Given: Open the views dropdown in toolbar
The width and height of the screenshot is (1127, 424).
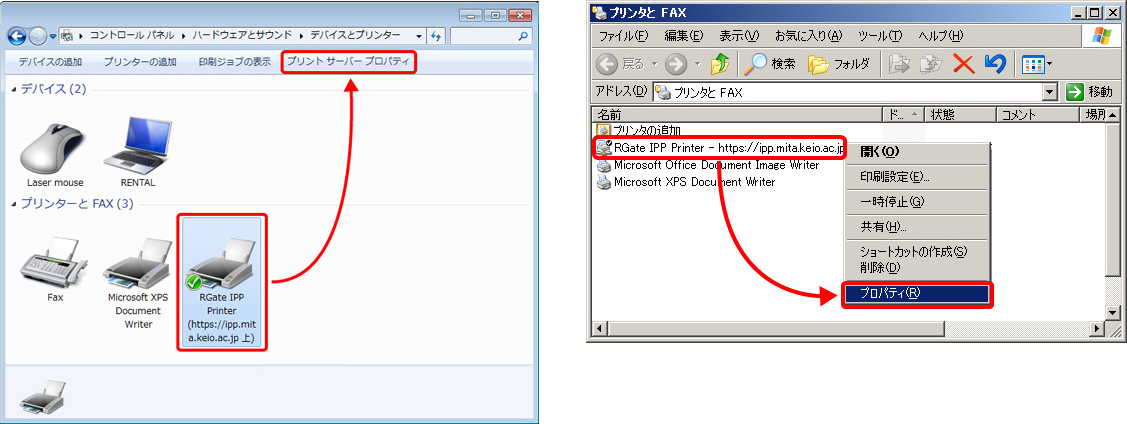Looking at the screenshot, I should [x=1049, y=64].
